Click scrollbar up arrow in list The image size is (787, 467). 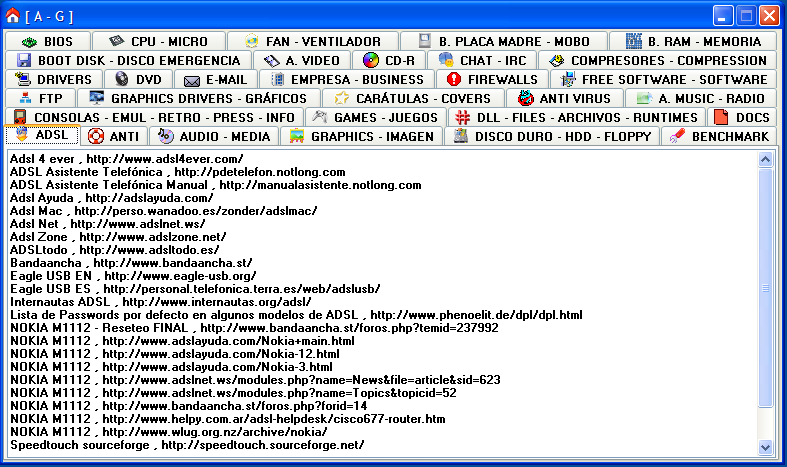tap(765, 160)
